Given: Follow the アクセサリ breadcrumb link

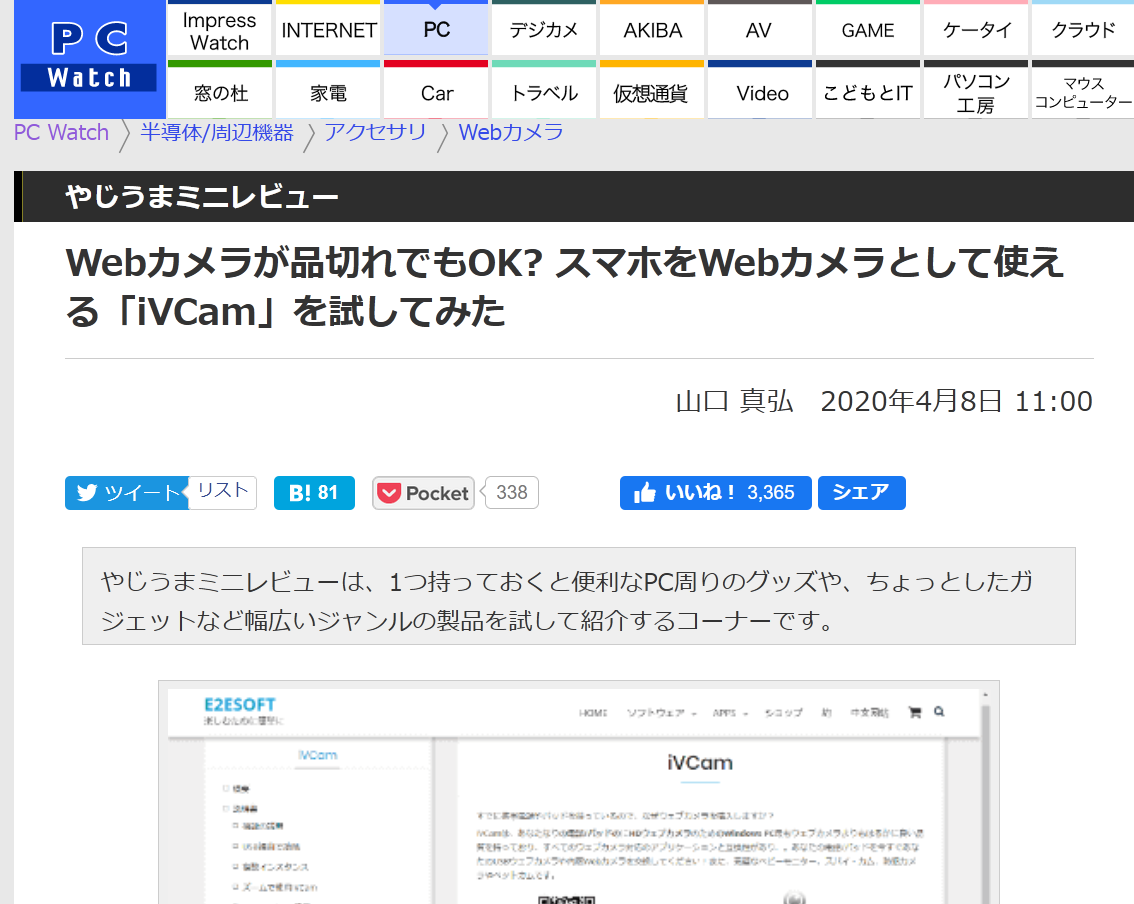Looking at the screenshot, I should pos(375,133).
